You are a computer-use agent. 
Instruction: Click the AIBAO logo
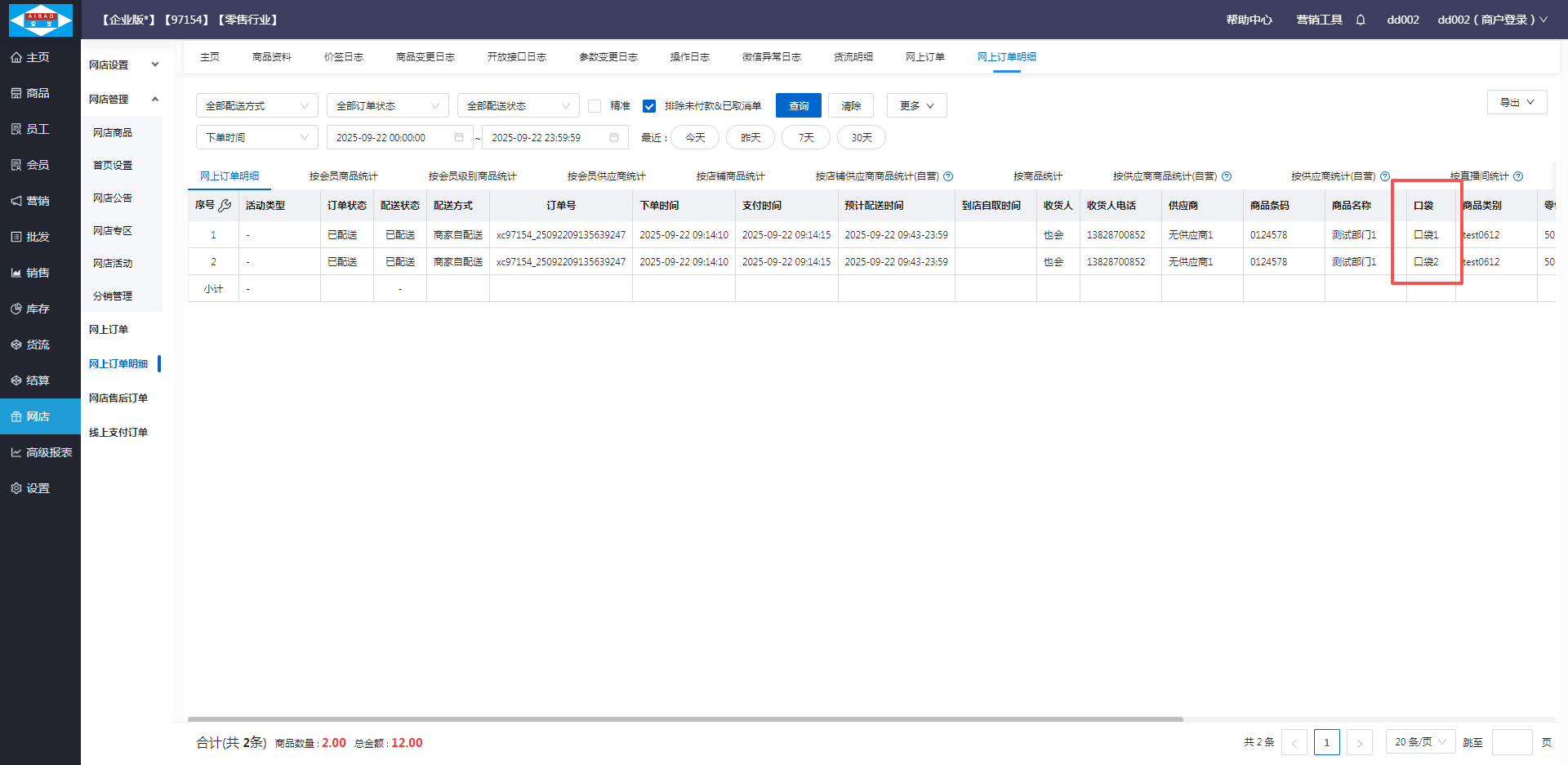click(x=41, y=20)
